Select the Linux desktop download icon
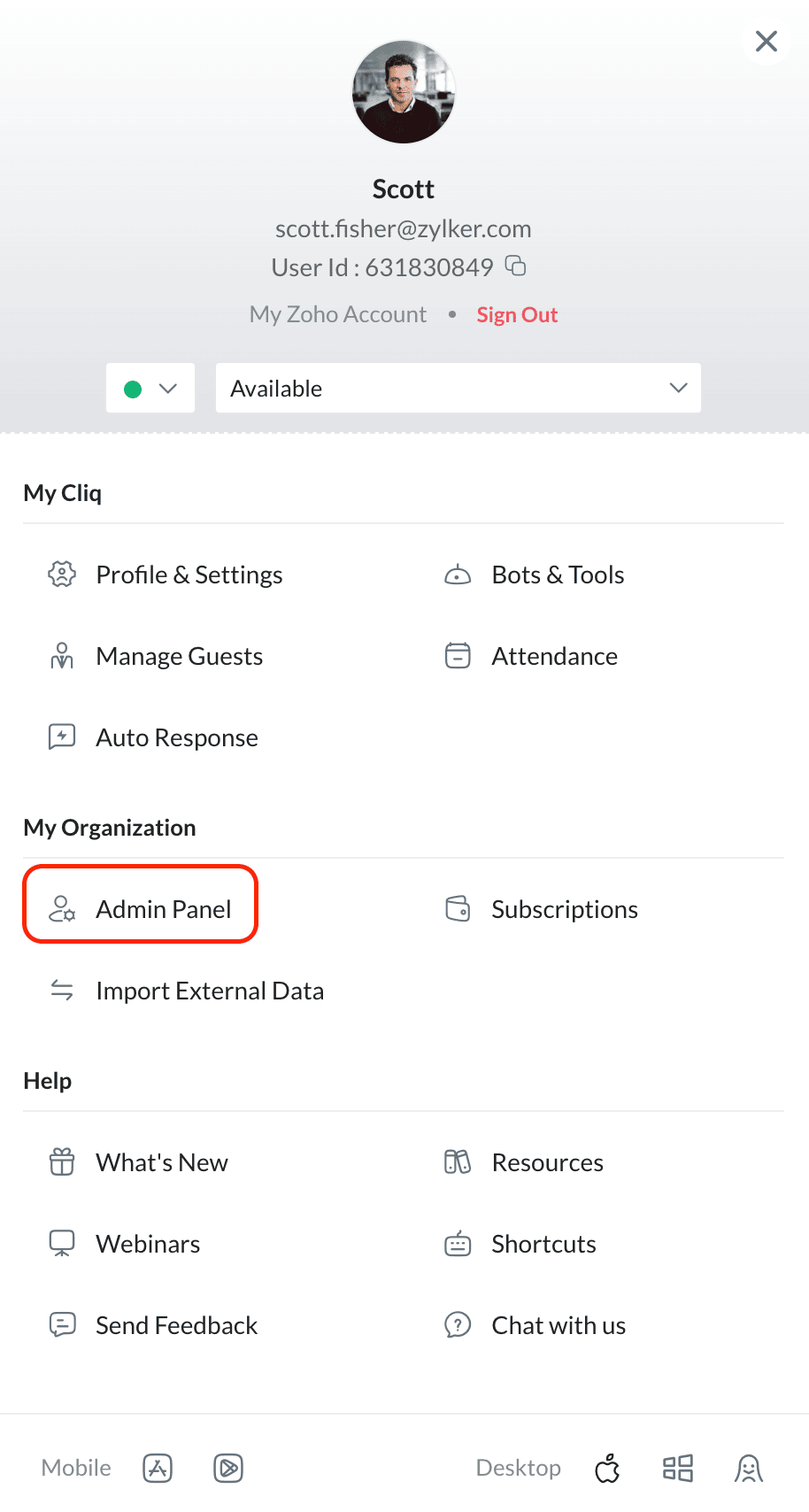Screen dimensions: 809x1512 click(749, 1468)
